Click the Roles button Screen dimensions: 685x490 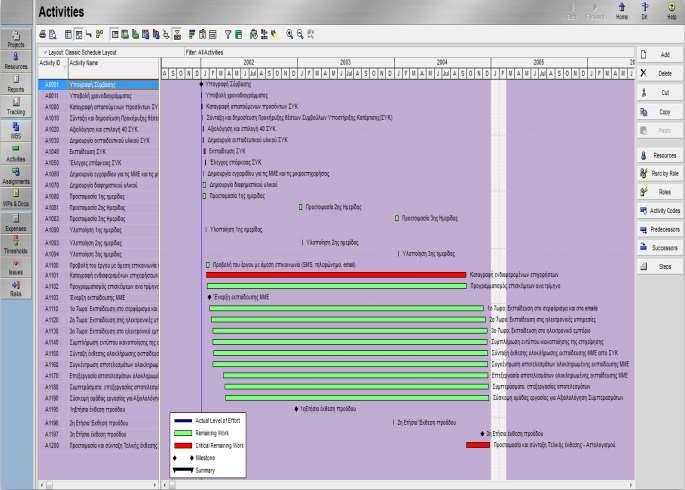click(x=660, y=192)
